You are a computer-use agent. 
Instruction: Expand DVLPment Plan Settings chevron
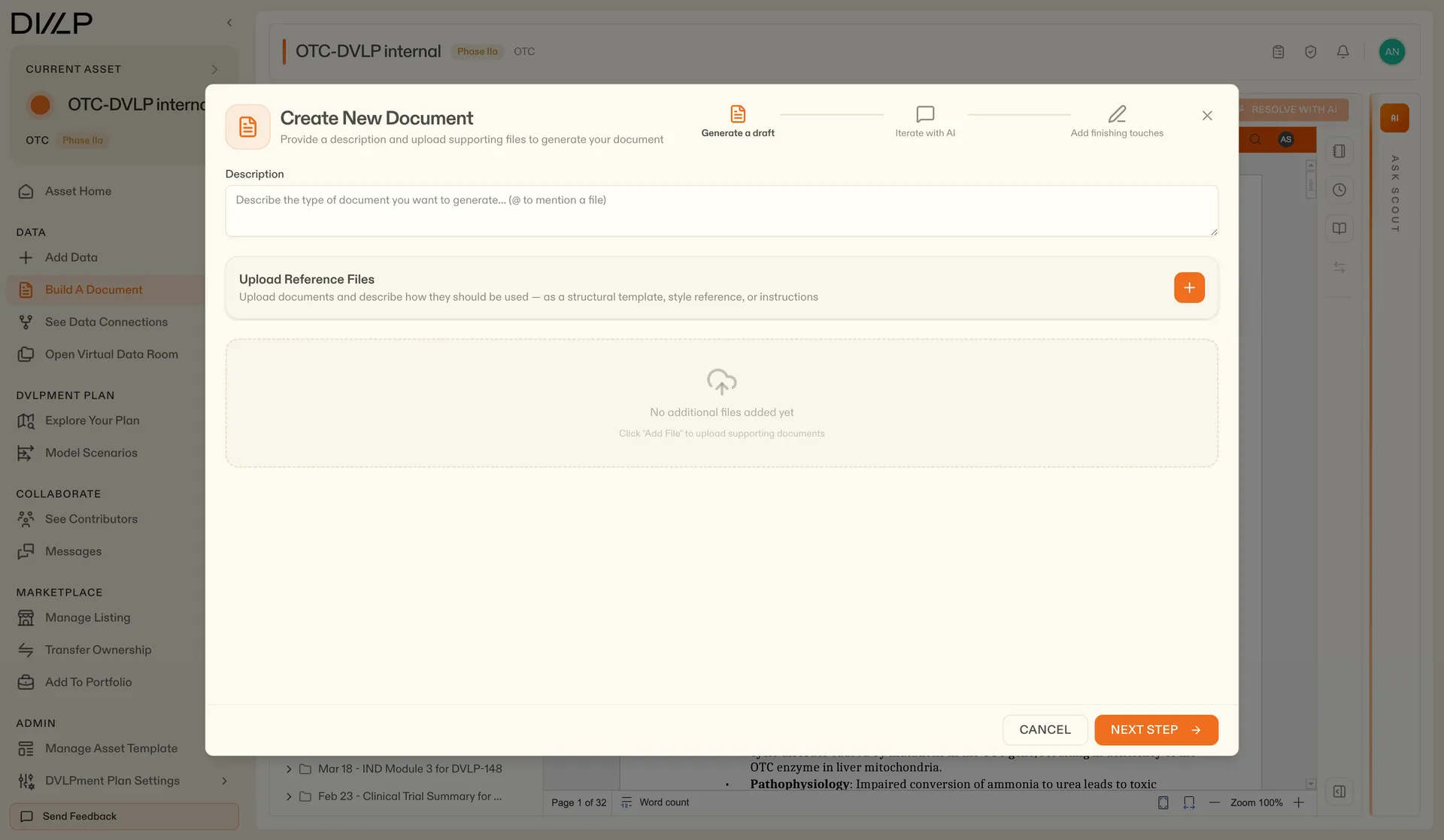224,781
